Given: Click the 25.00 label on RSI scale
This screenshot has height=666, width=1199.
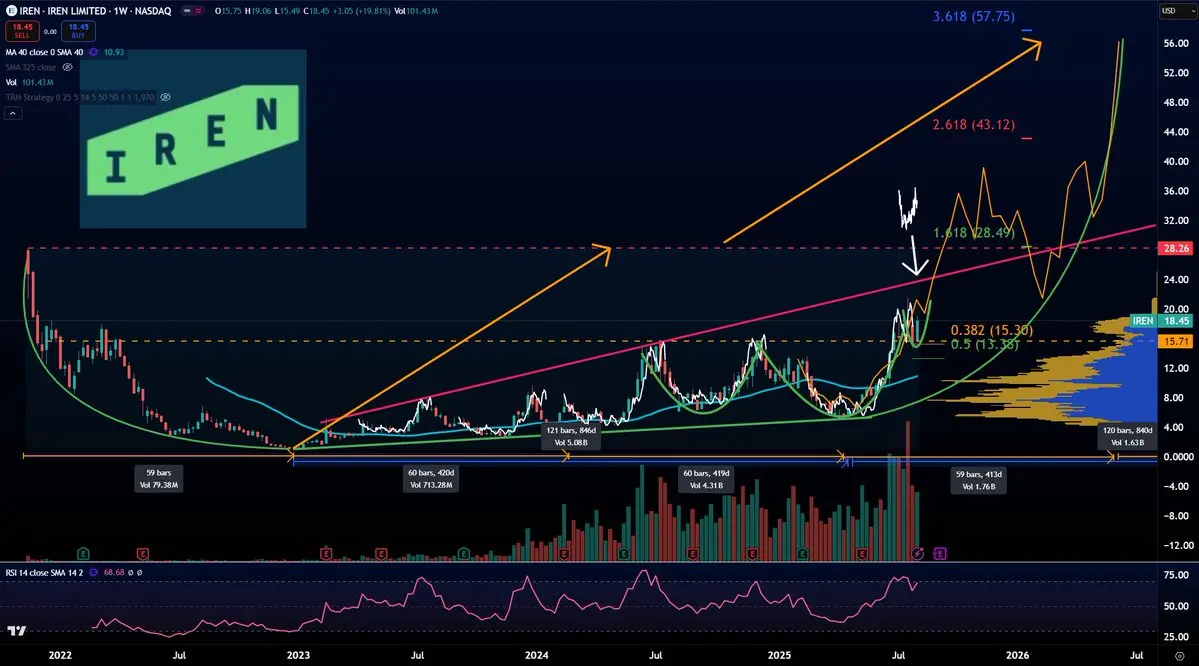Looking at the screenshot, I should click(x=1176, y=637).
